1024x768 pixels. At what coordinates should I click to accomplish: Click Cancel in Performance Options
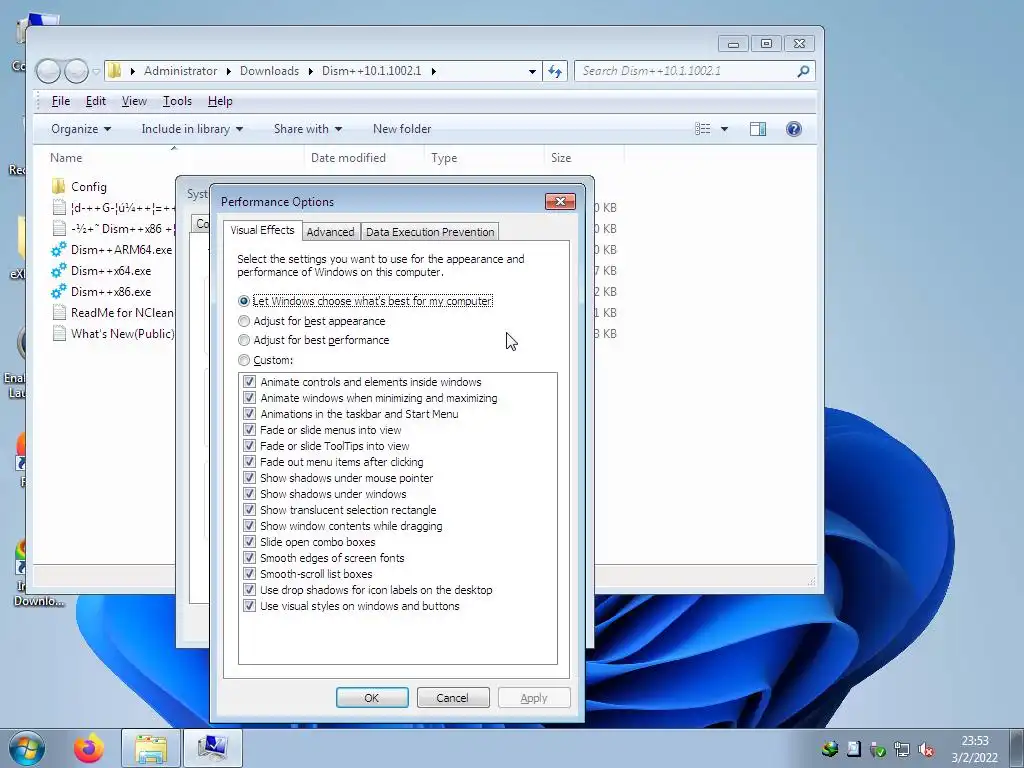coord(453,698)
